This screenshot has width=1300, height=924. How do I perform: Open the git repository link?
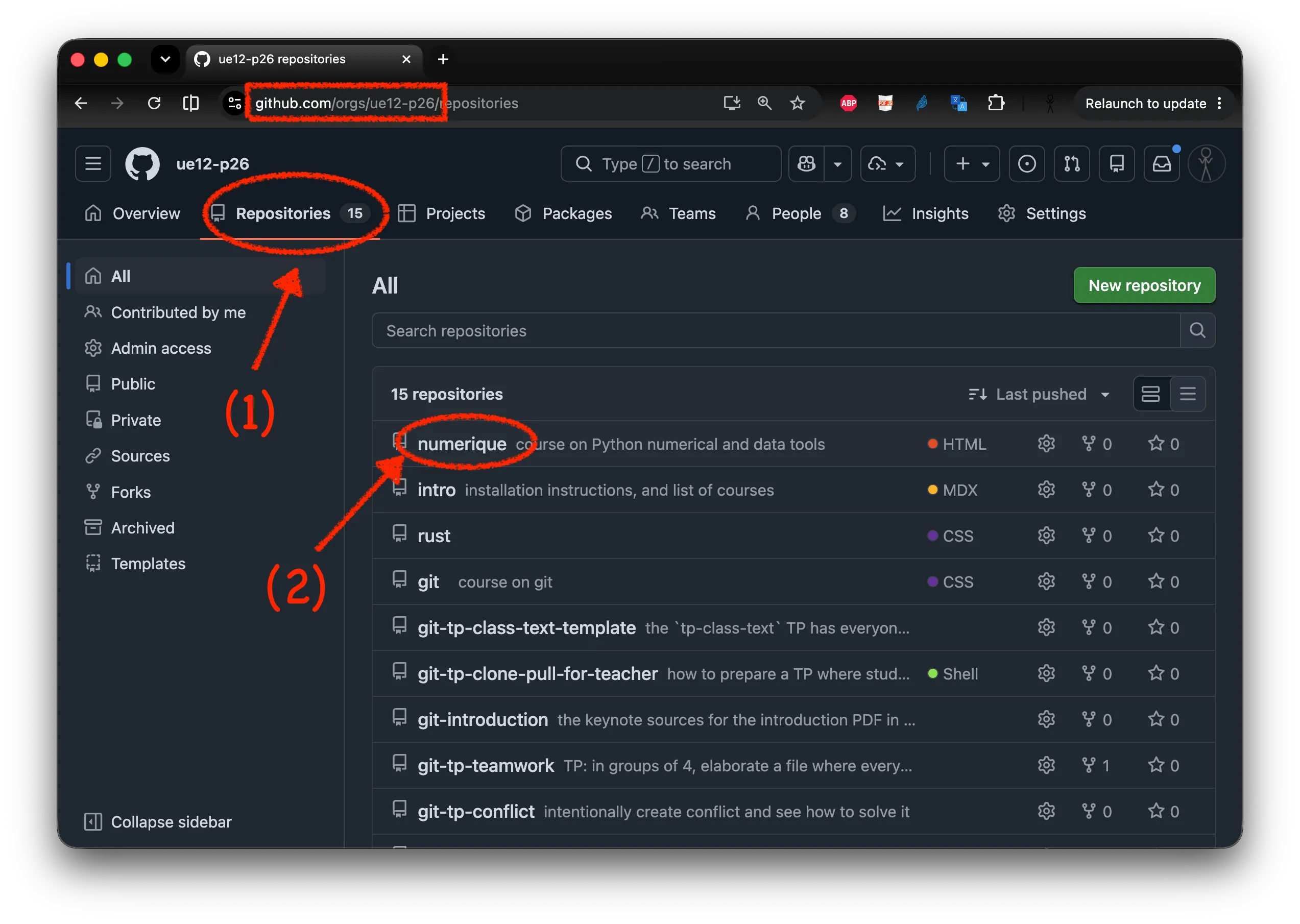coord(428,582)
